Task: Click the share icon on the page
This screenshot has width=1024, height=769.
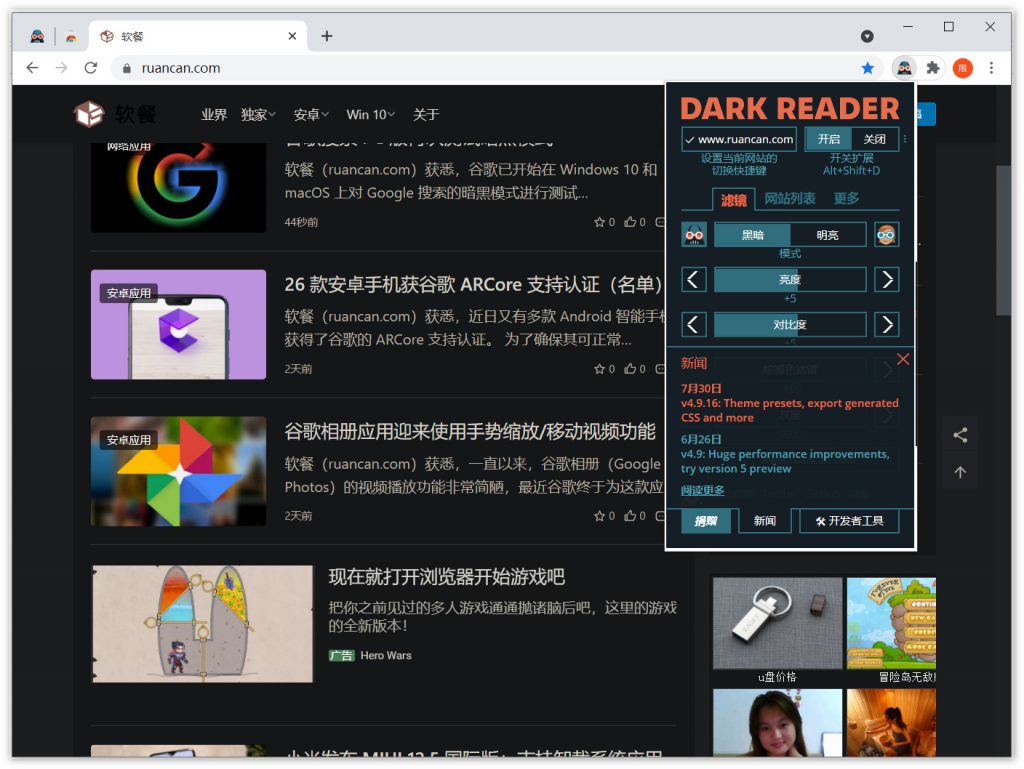Action: (x=960, y=435)
